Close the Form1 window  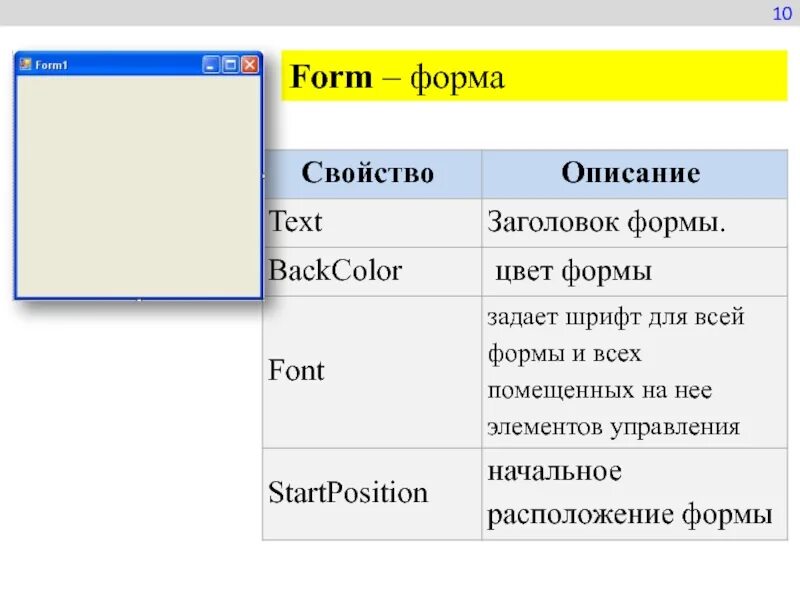pyautogui.click(x=250, y=65)
